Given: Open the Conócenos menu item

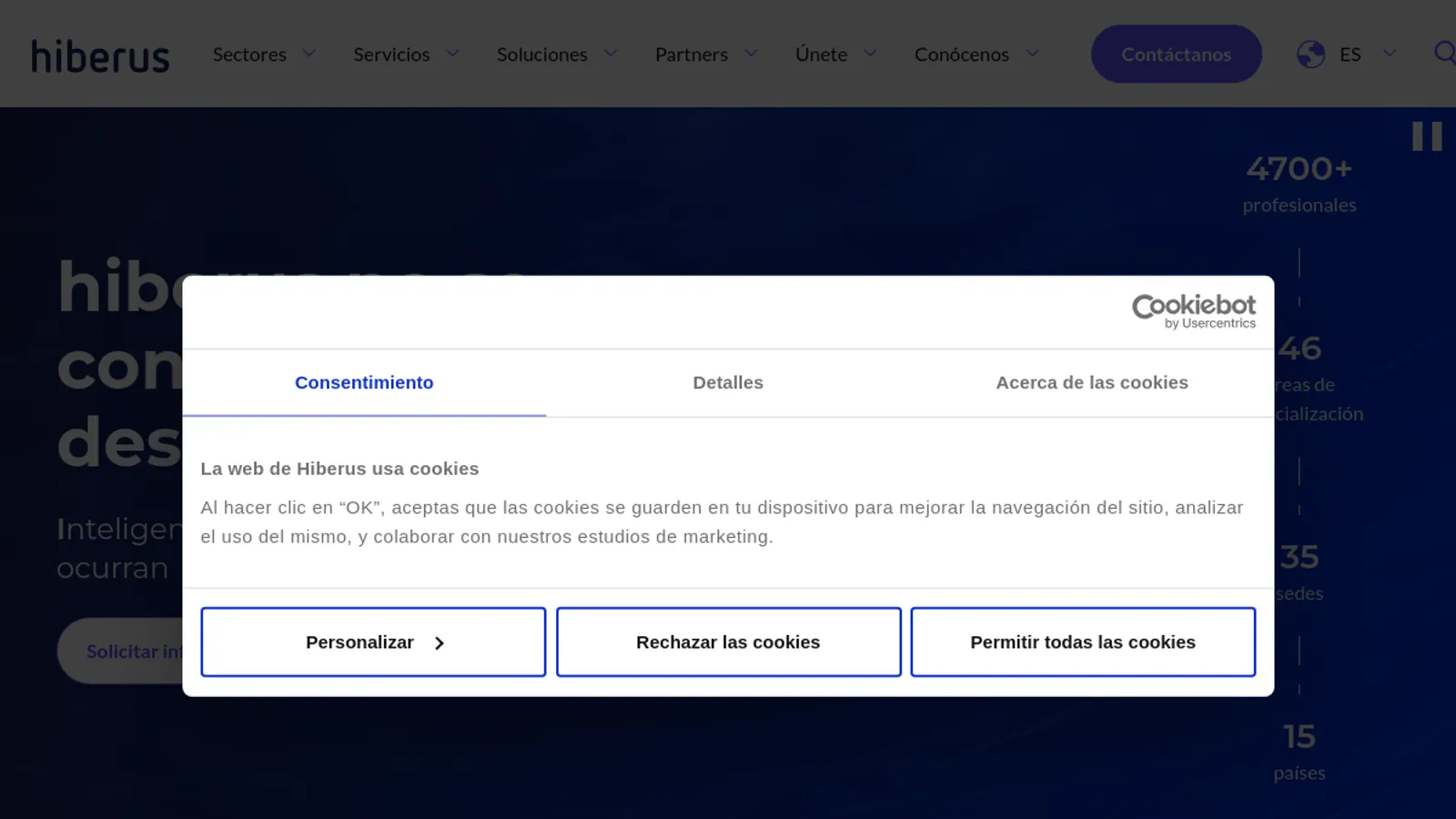Looking at the screenshot, I should pos(962,55).
